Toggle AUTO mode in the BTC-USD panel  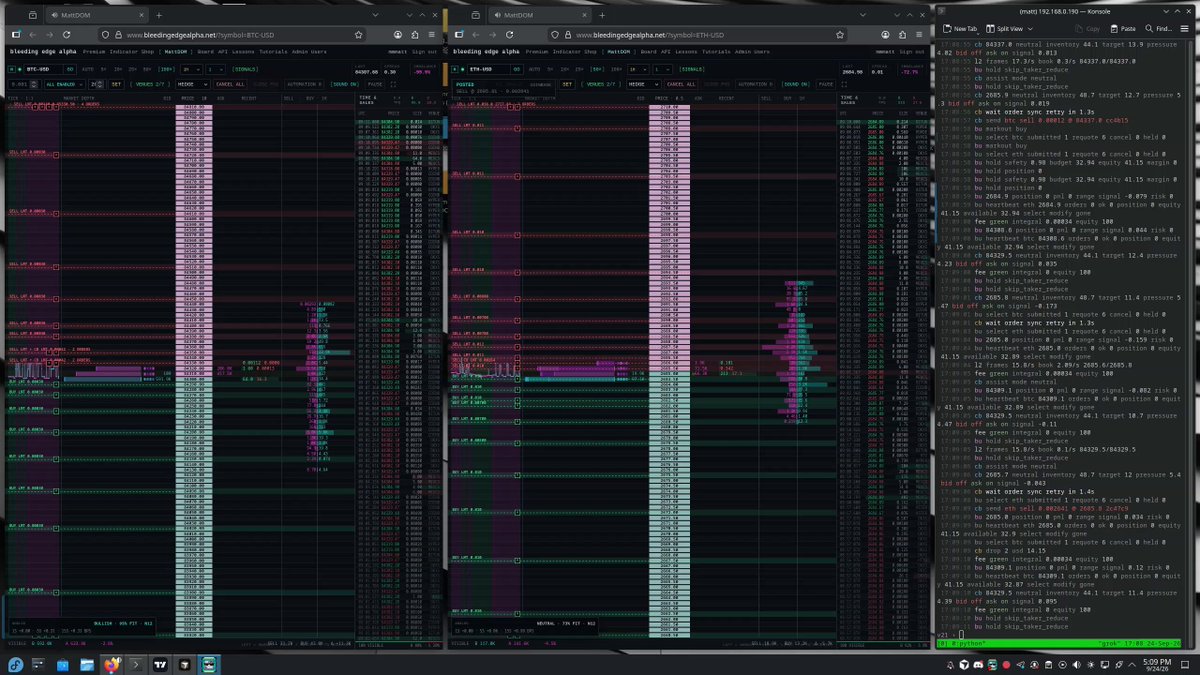[88, 69]
